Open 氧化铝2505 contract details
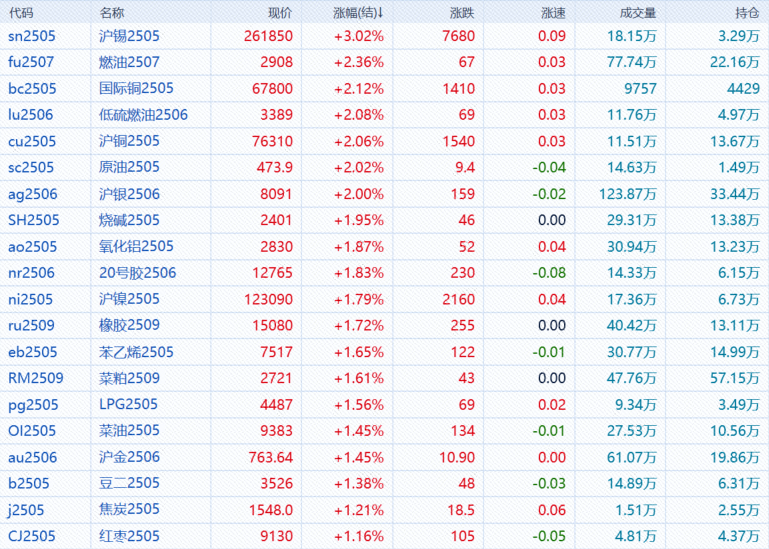769x549 pixels. coord(136,246)
